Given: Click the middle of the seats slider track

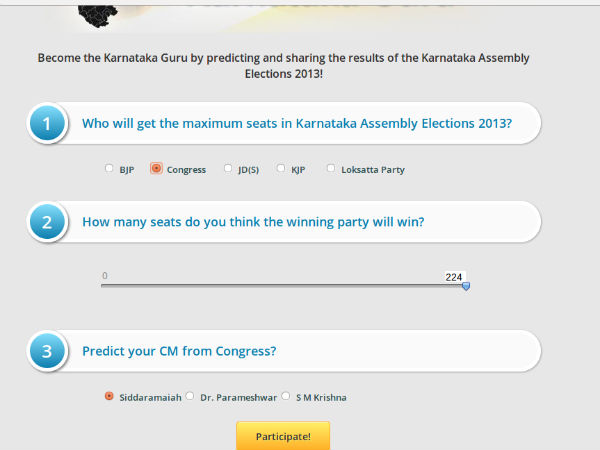Looking at the screenshot, I should click(x=283, y=286).
